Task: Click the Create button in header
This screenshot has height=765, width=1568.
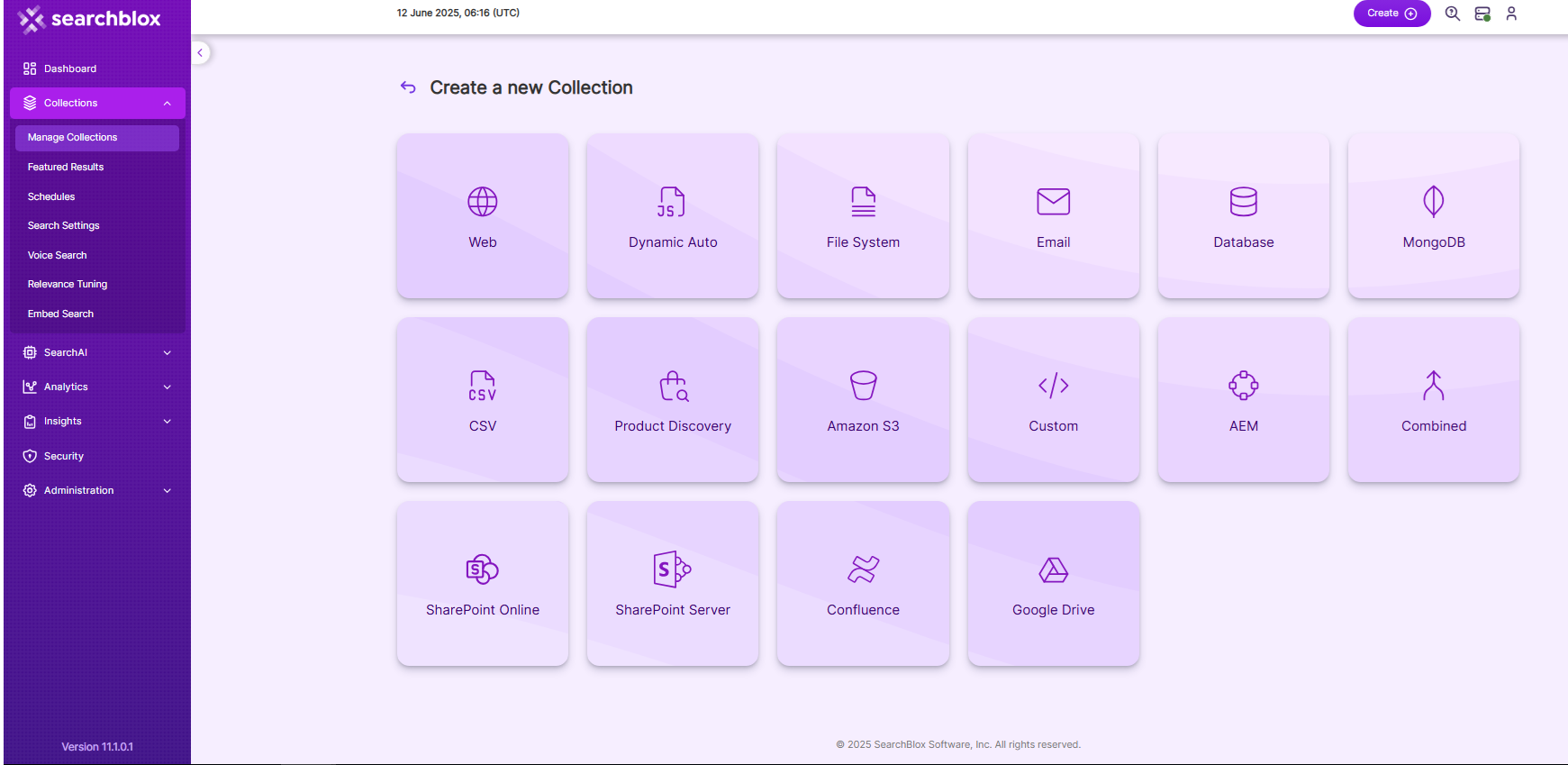Action: (1391, 14)
